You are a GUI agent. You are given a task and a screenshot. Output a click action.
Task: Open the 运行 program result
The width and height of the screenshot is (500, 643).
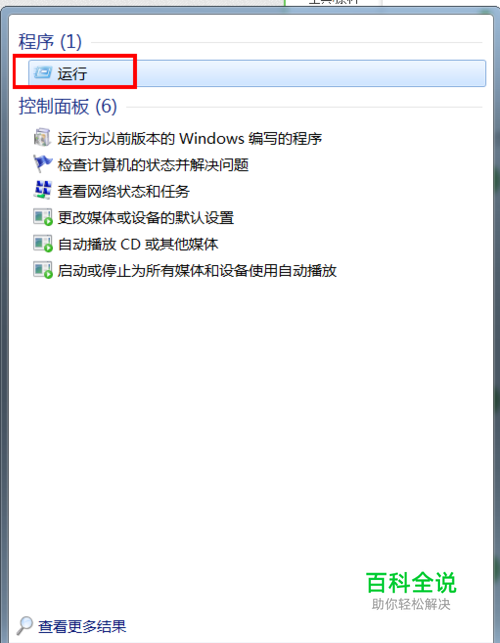[257, 73]
